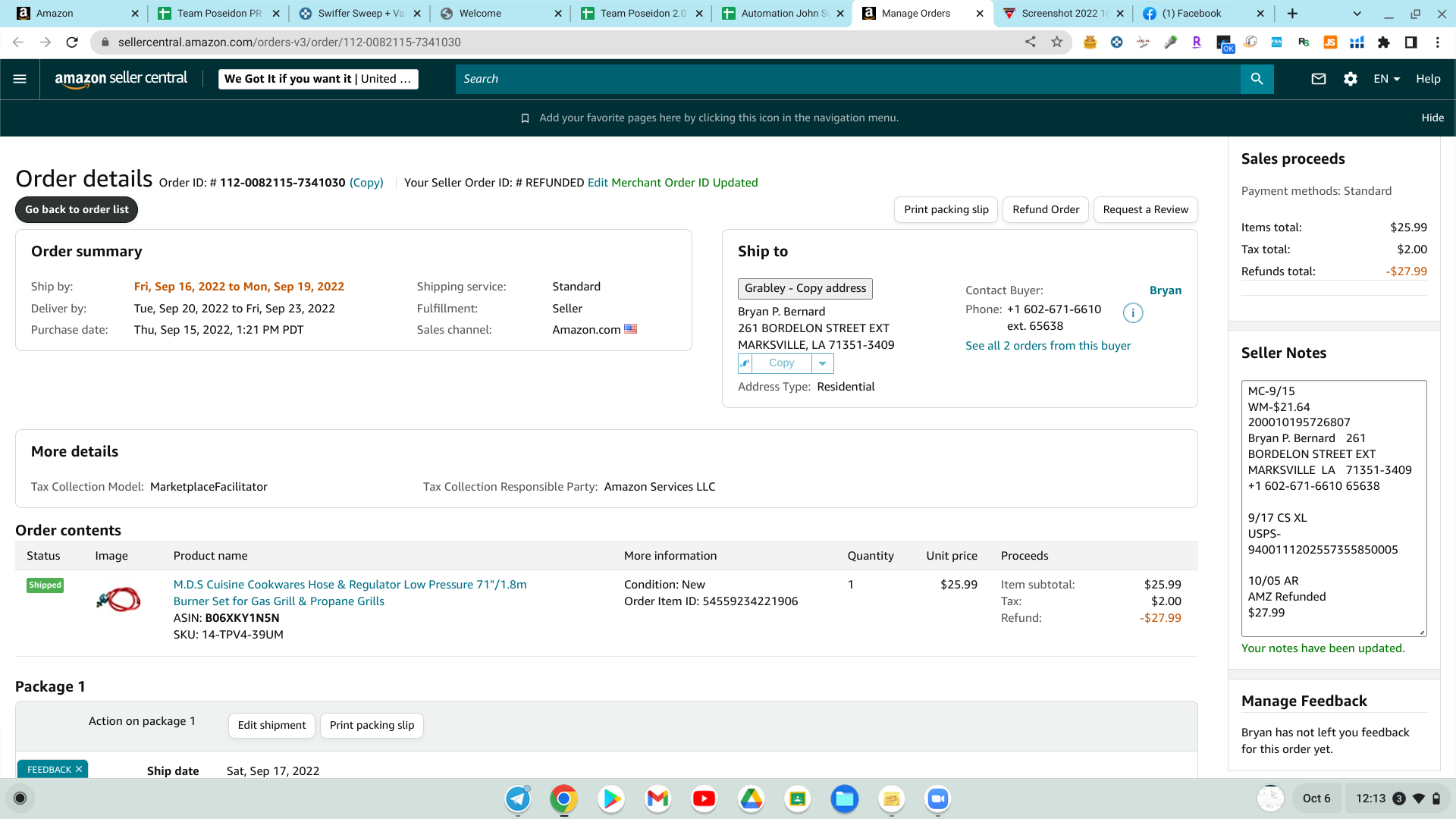The image size is (1456, 819).
Task: Open YouTube from the shelf
Action: (x=704, y=799)
